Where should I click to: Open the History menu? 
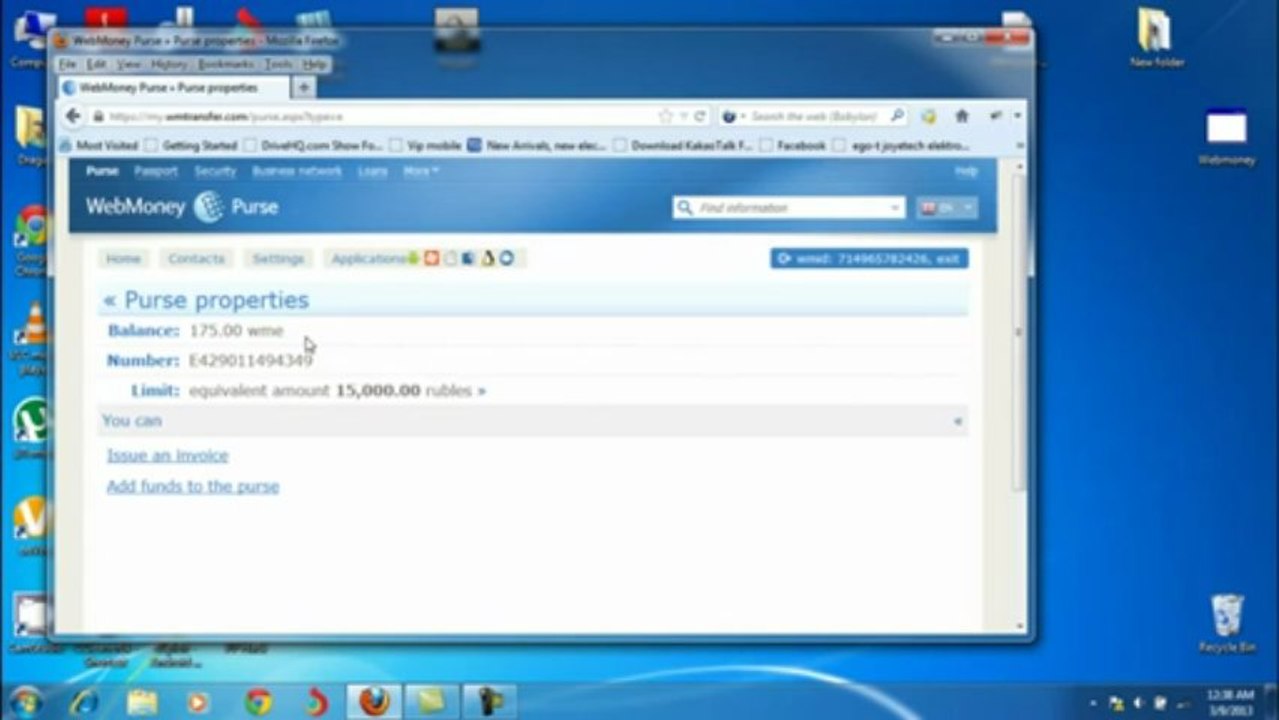[169, 64]
